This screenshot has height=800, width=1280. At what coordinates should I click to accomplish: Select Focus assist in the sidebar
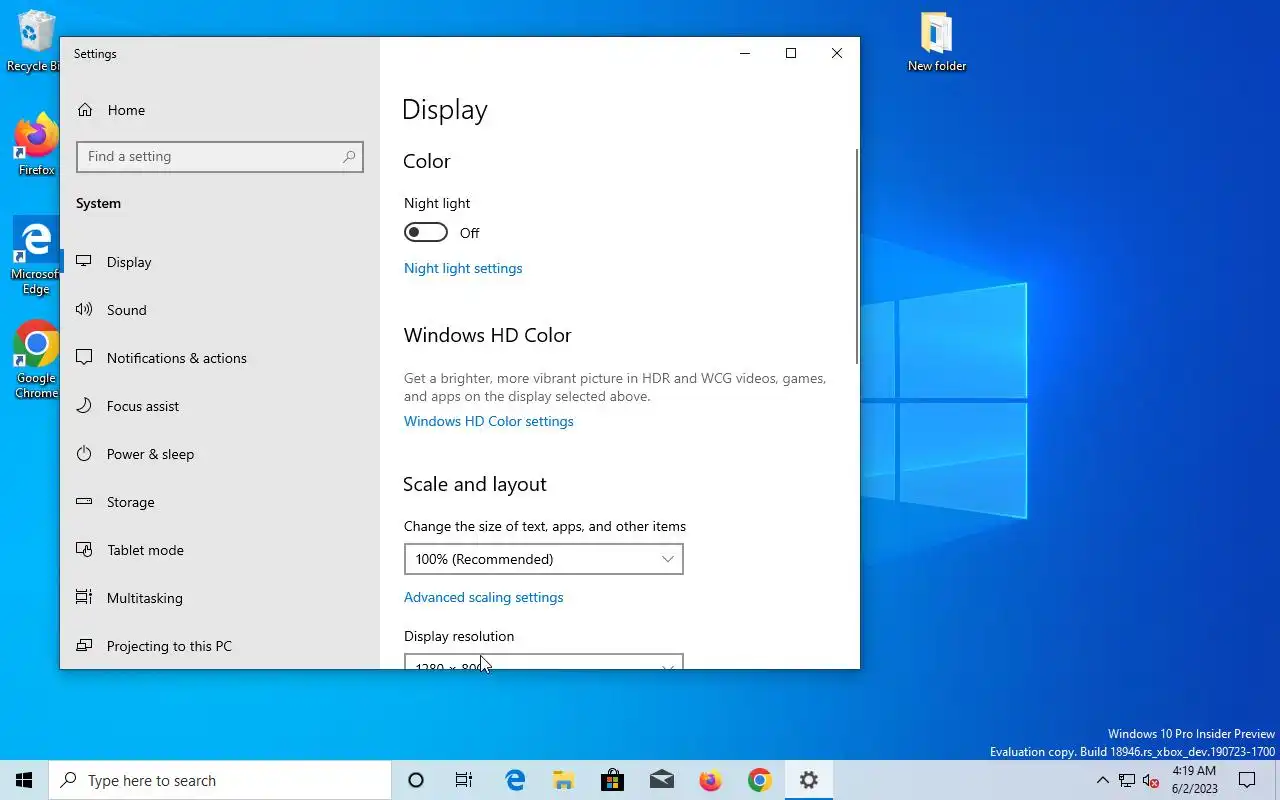click(220, 406)
